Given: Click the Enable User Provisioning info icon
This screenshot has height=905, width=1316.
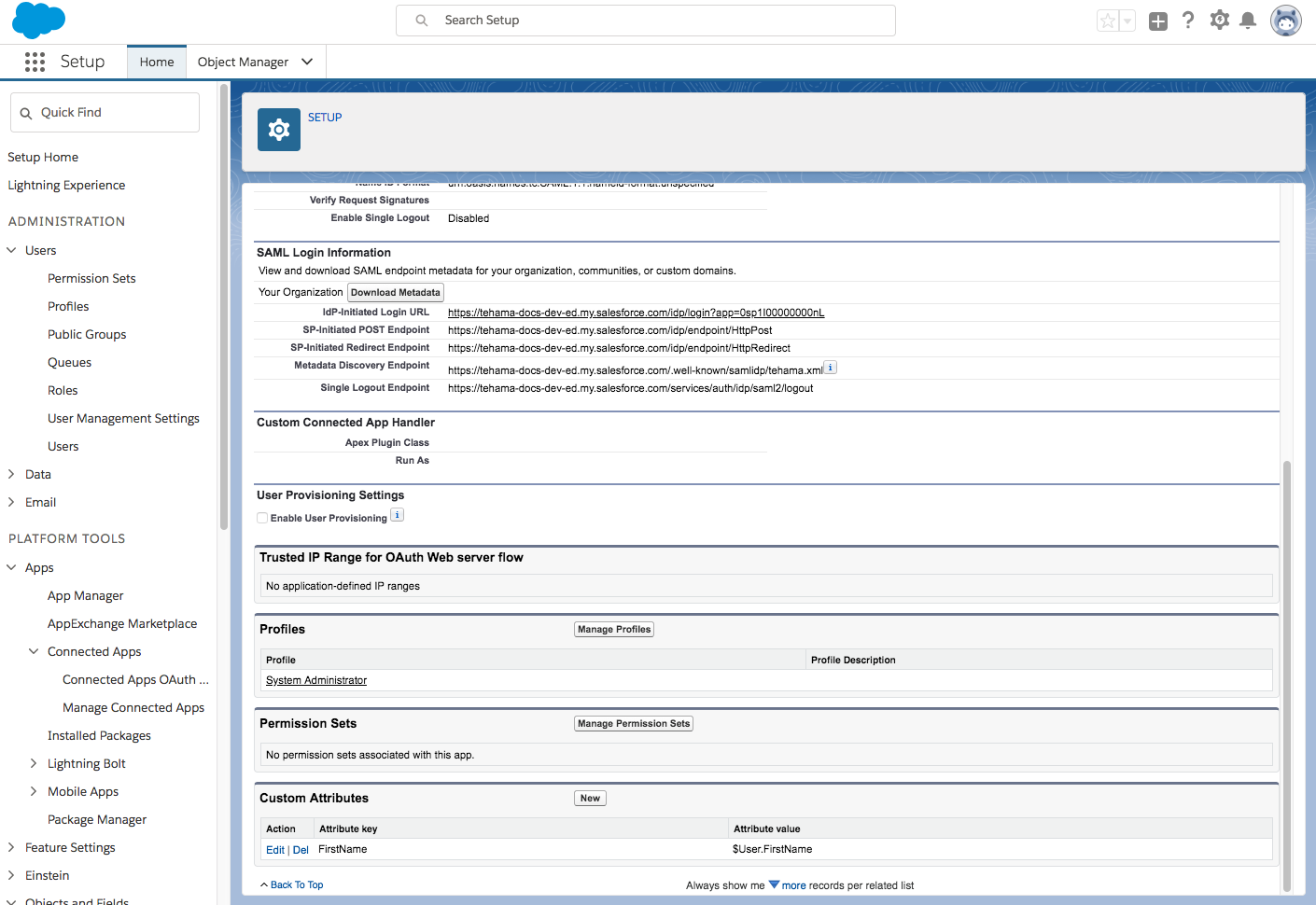Looking at the screenshot, I should pyautogui.click(x=397, y=515).
